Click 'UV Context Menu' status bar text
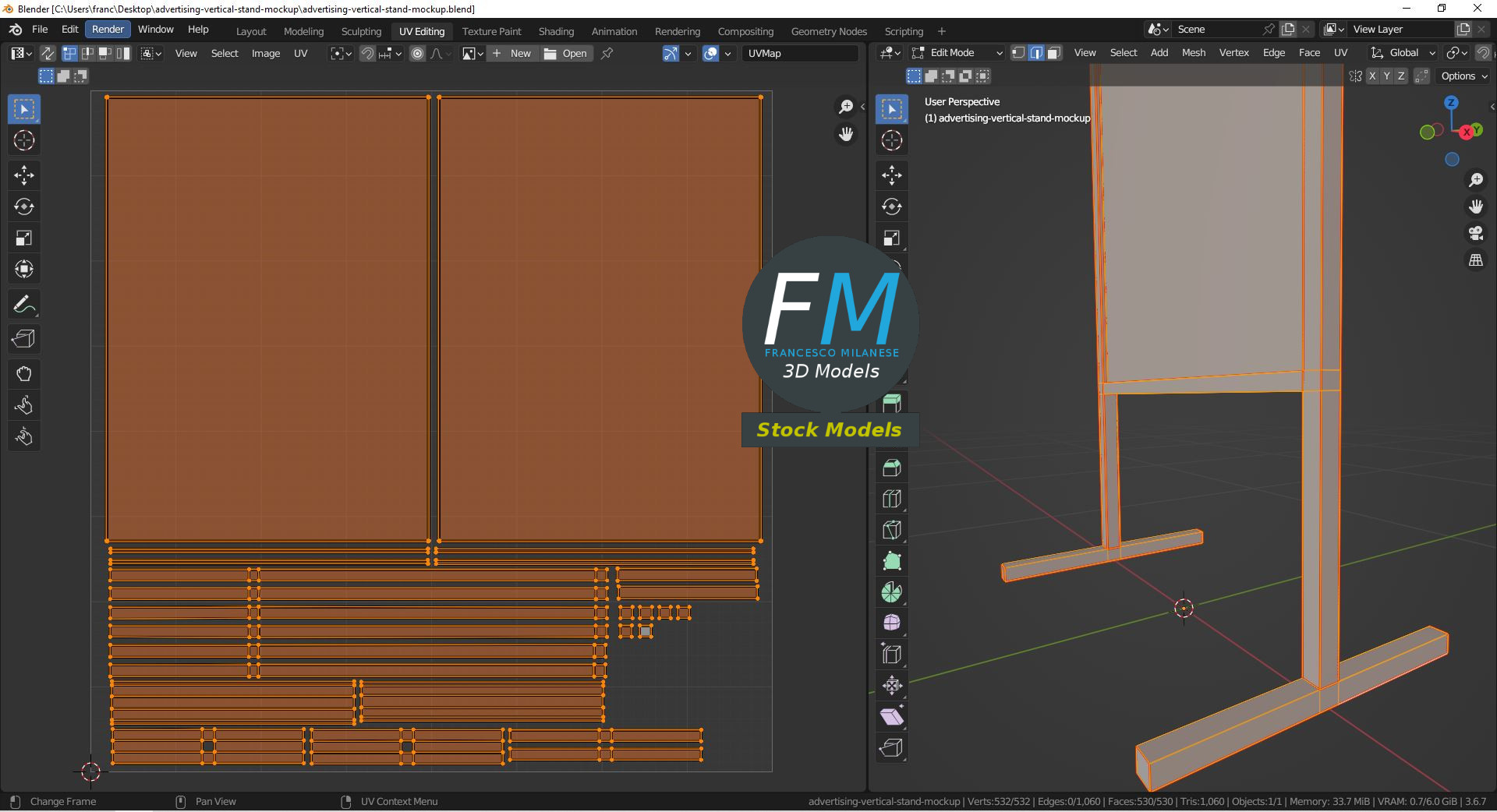This screenshot has width=1497, height=812. point(399,801)
